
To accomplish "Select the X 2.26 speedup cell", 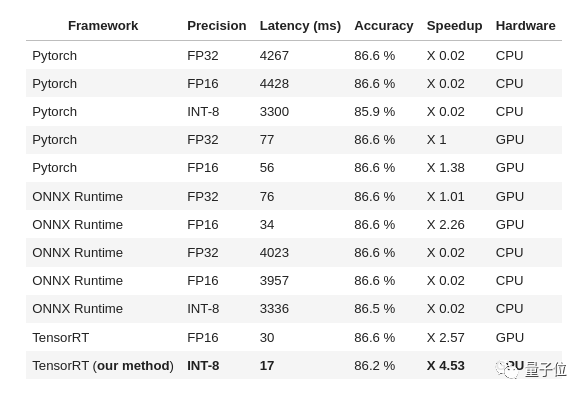I will click(446, 225).
